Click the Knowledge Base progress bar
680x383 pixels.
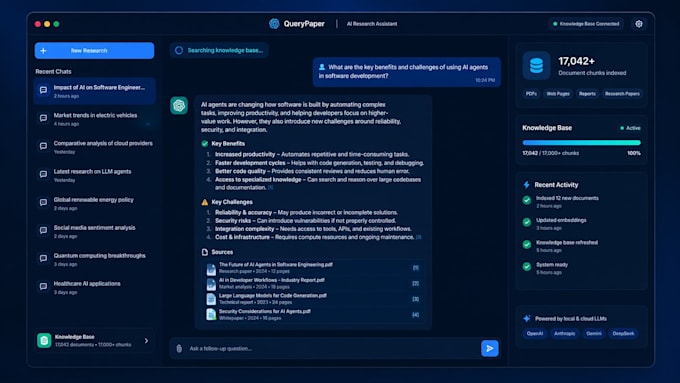[x=582, y=142]
